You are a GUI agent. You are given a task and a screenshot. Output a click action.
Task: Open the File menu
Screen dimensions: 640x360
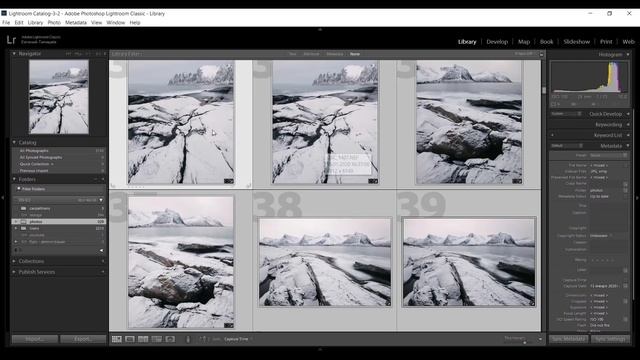6,22
